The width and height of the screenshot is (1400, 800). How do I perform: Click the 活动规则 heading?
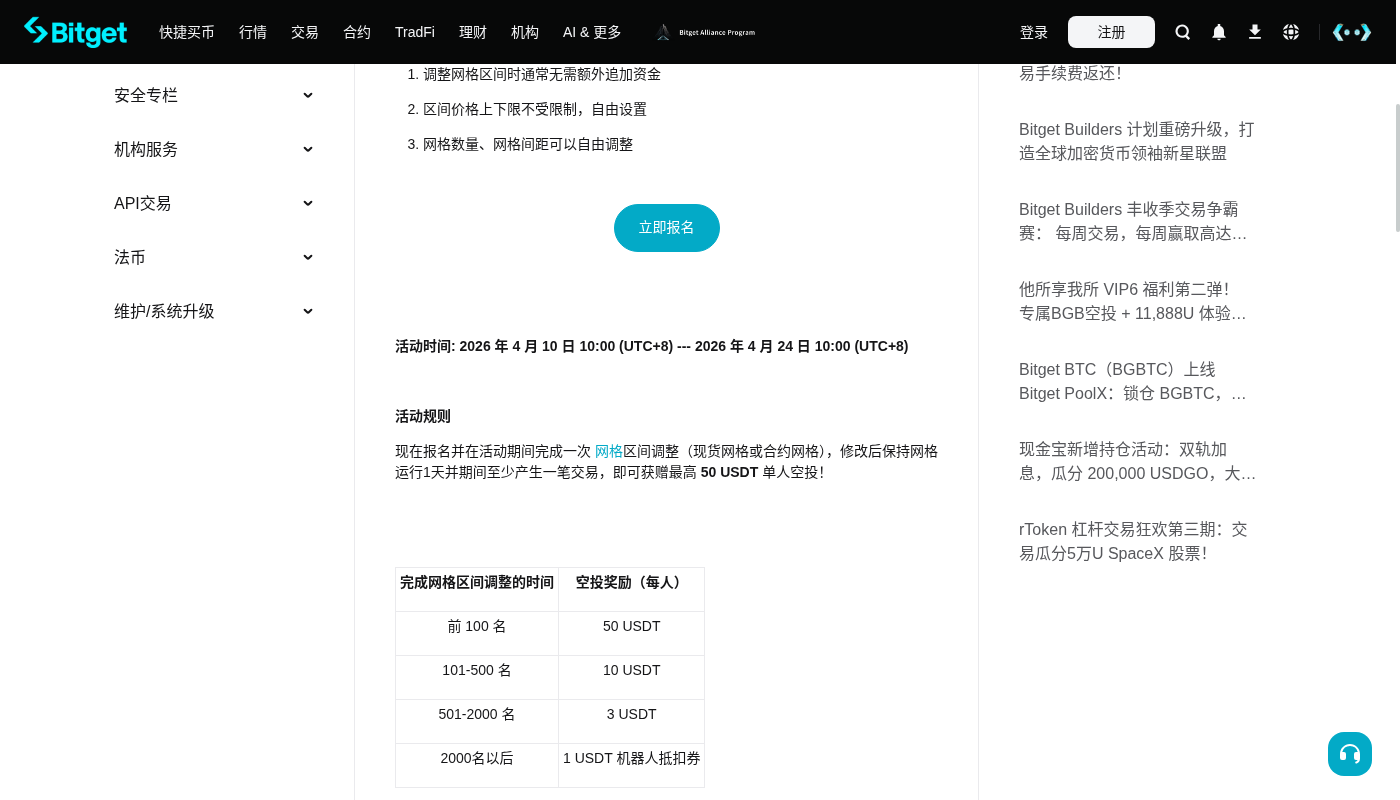(x=423, y=416)
